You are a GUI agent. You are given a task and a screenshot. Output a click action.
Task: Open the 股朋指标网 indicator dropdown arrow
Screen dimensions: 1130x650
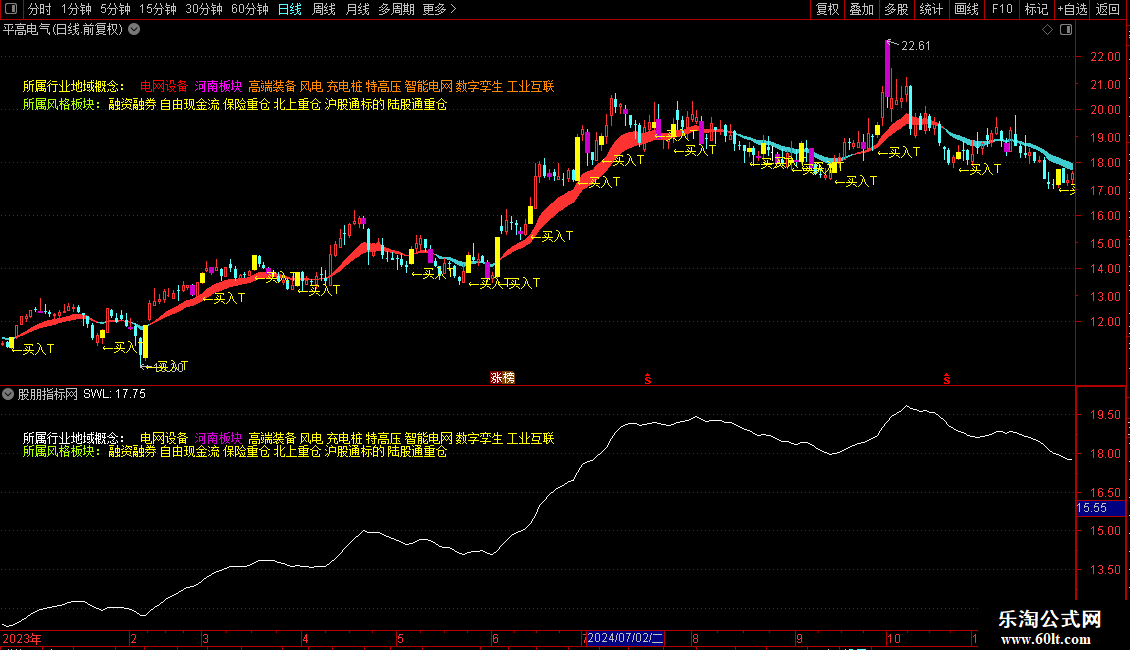(x=8, y=394)
